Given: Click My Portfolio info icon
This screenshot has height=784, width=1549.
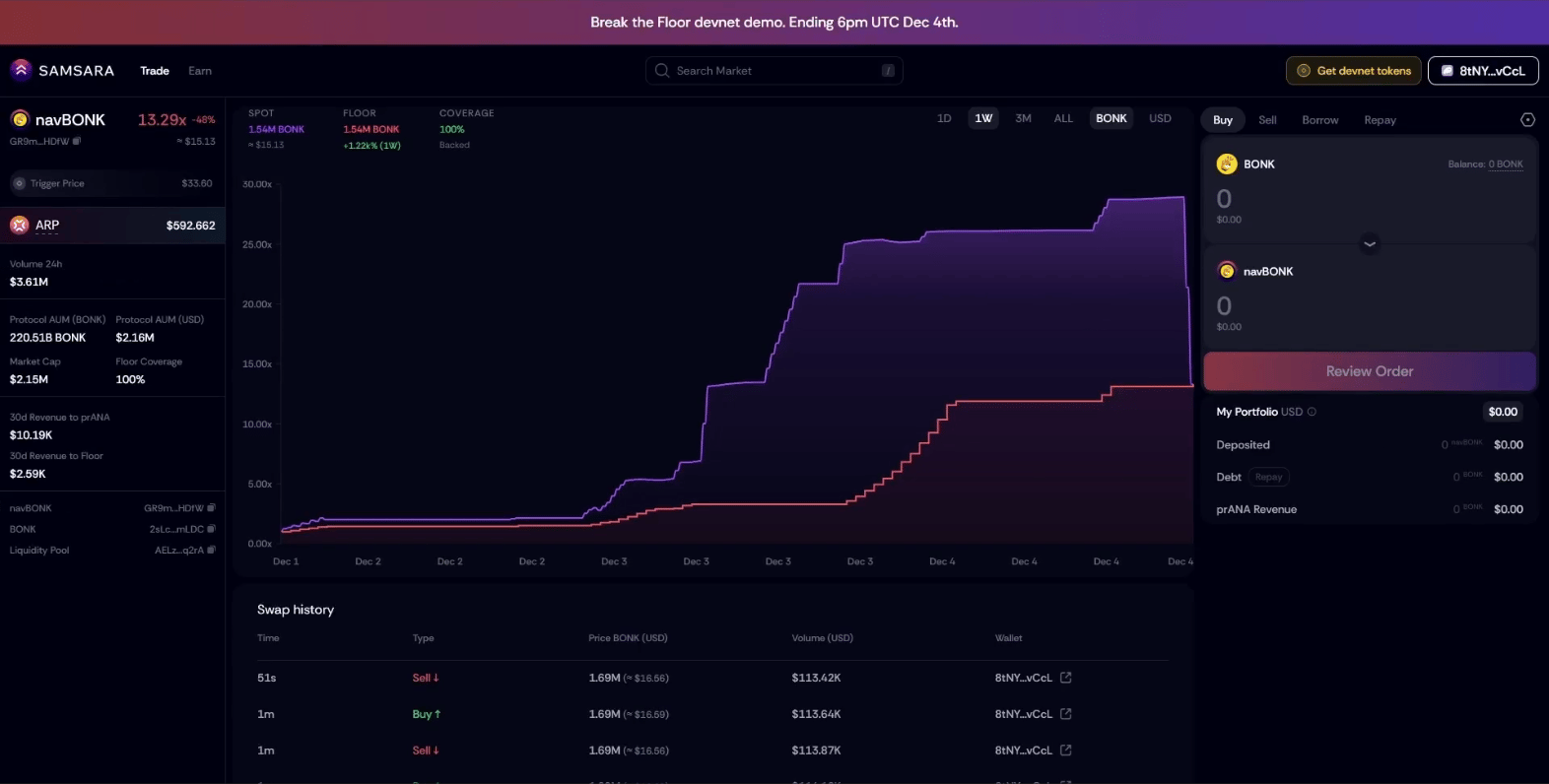Looking at the screenshot, I should click(x=1313, y=412).
